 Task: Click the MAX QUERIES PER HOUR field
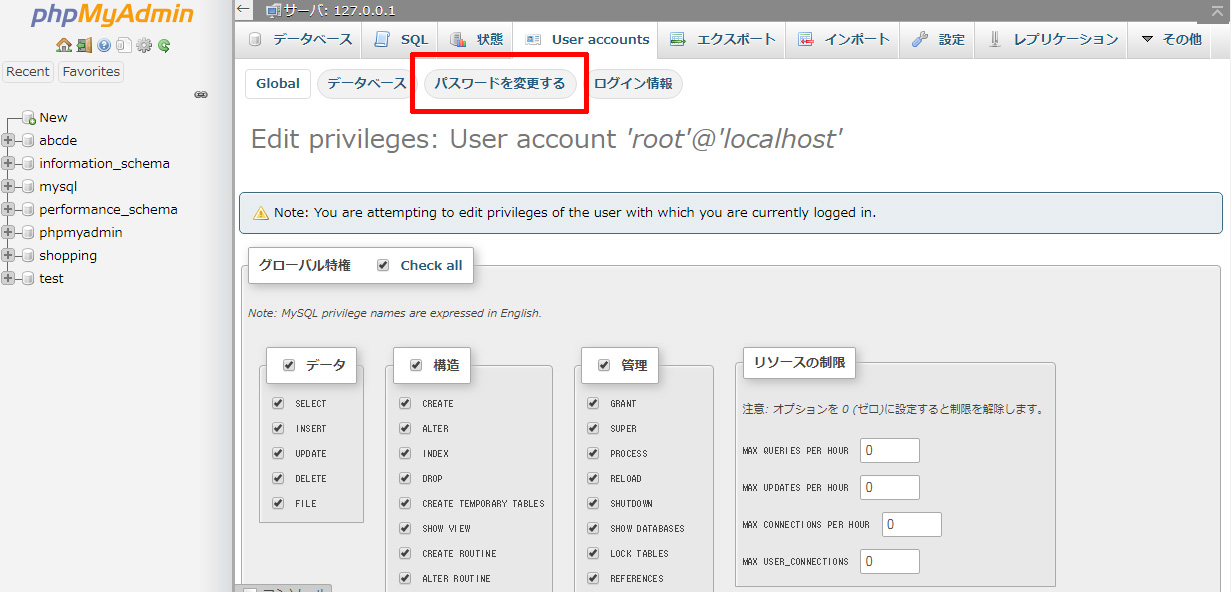click(x=889, y=451)
